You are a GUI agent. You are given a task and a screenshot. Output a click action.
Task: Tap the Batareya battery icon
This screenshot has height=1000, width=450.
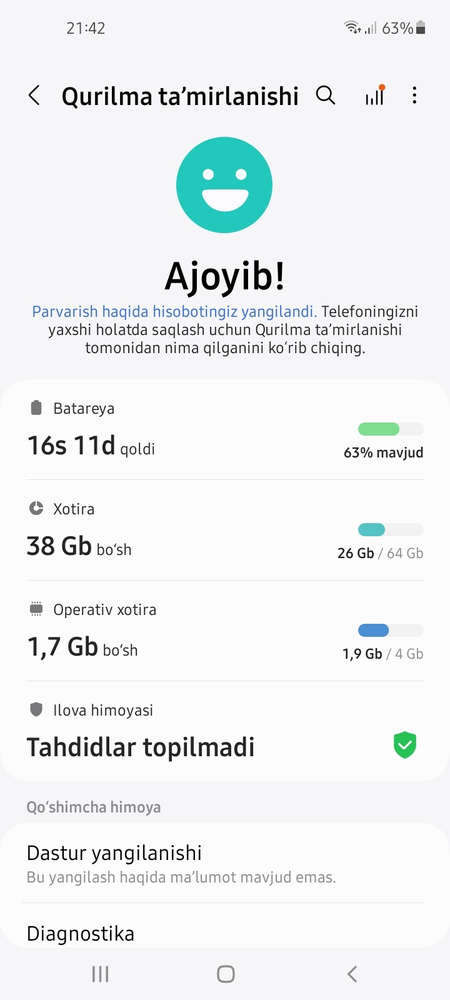click(36, 408)
